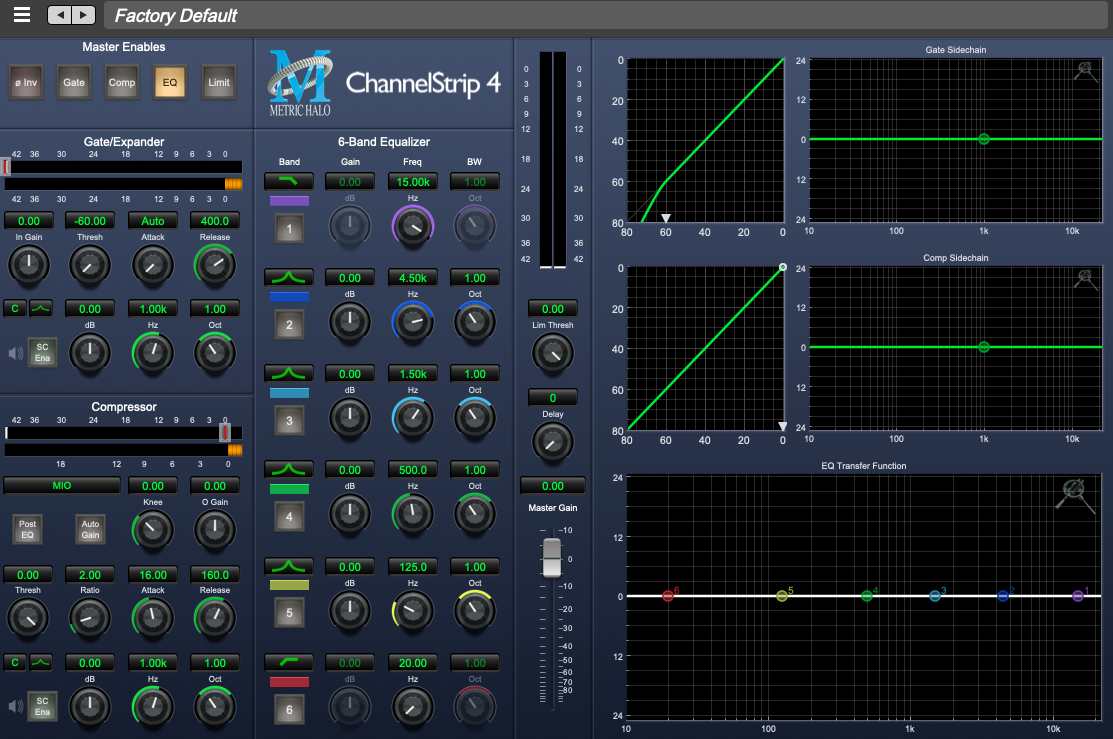1113x739 pixels.
Task: Open the compressor MIO character dropdown
Action: pyautogui.click(x=62, y=485)
